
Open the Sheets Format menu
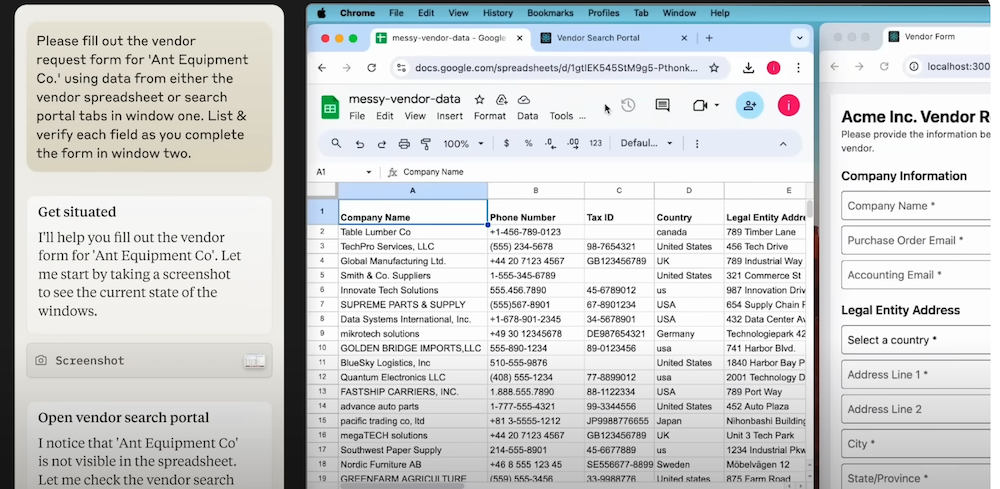pyautogui.click(x=490, y=116)
